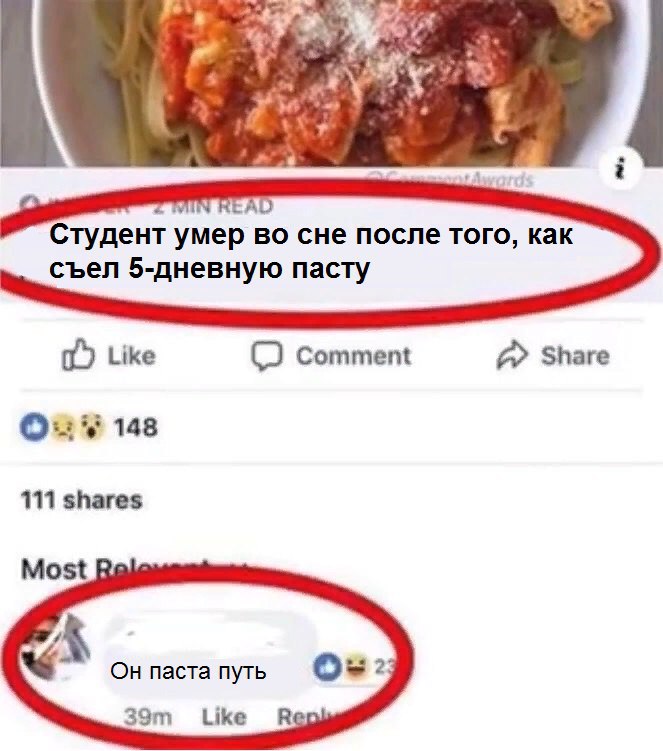Click the Like text label on the post
This screenshot has height=751, width=663.
131,356
